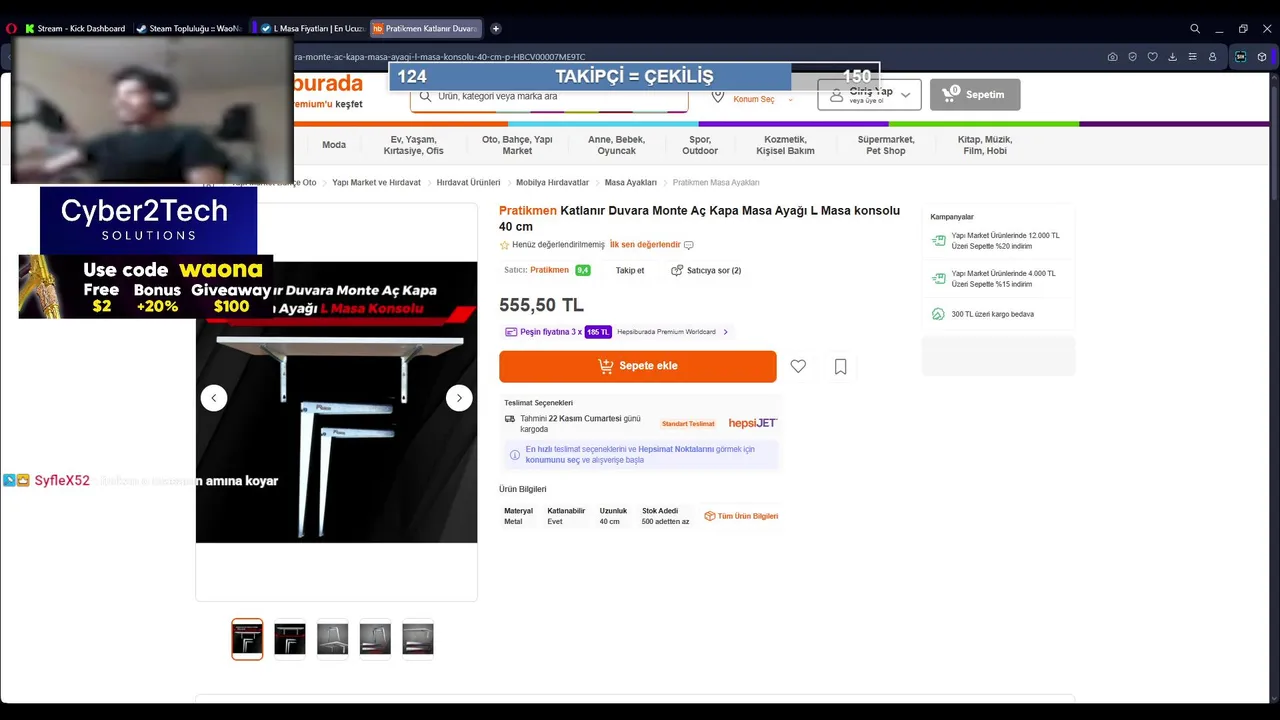Image resolution: width=1280 pixels, height=720 pixels.
Task: Open seller Pratikmen link next to Satıcı
Action: (549, 270)
